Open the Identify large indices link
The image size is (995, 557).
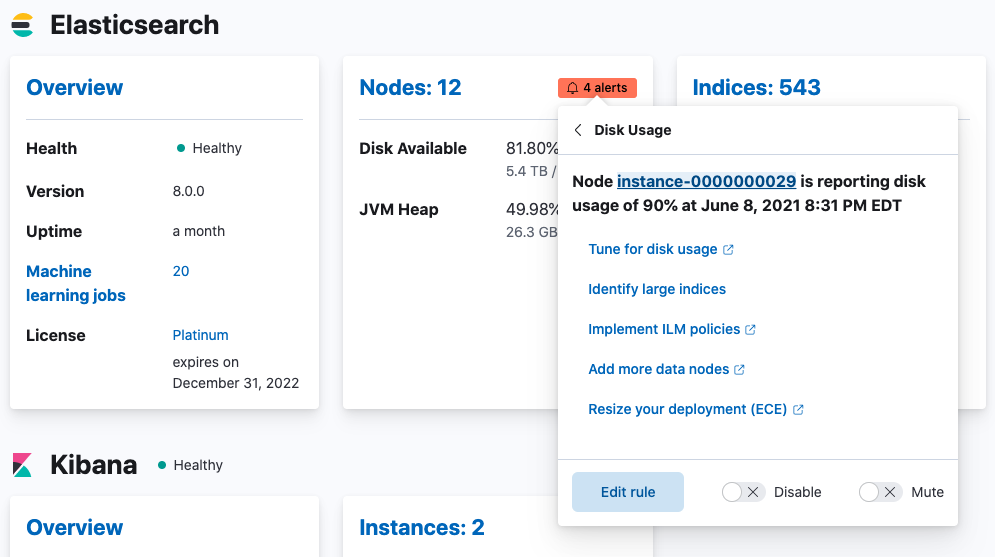coord(657,289)
